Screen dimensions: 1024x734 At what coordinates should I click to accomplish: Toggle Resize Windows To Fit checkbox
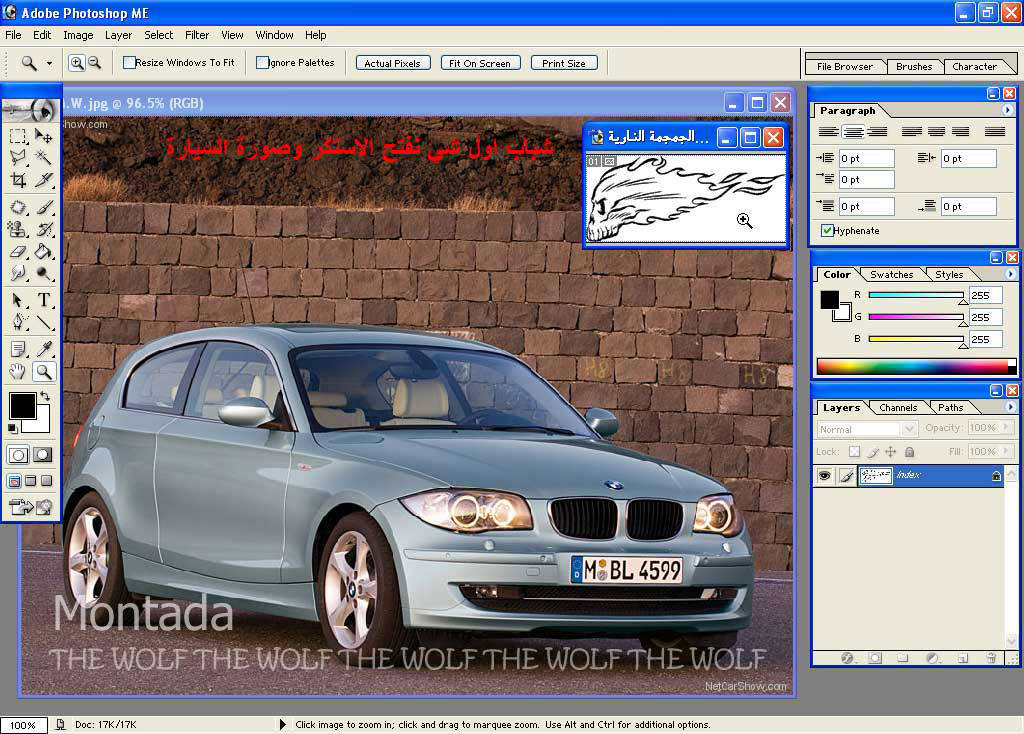[129, 63]
